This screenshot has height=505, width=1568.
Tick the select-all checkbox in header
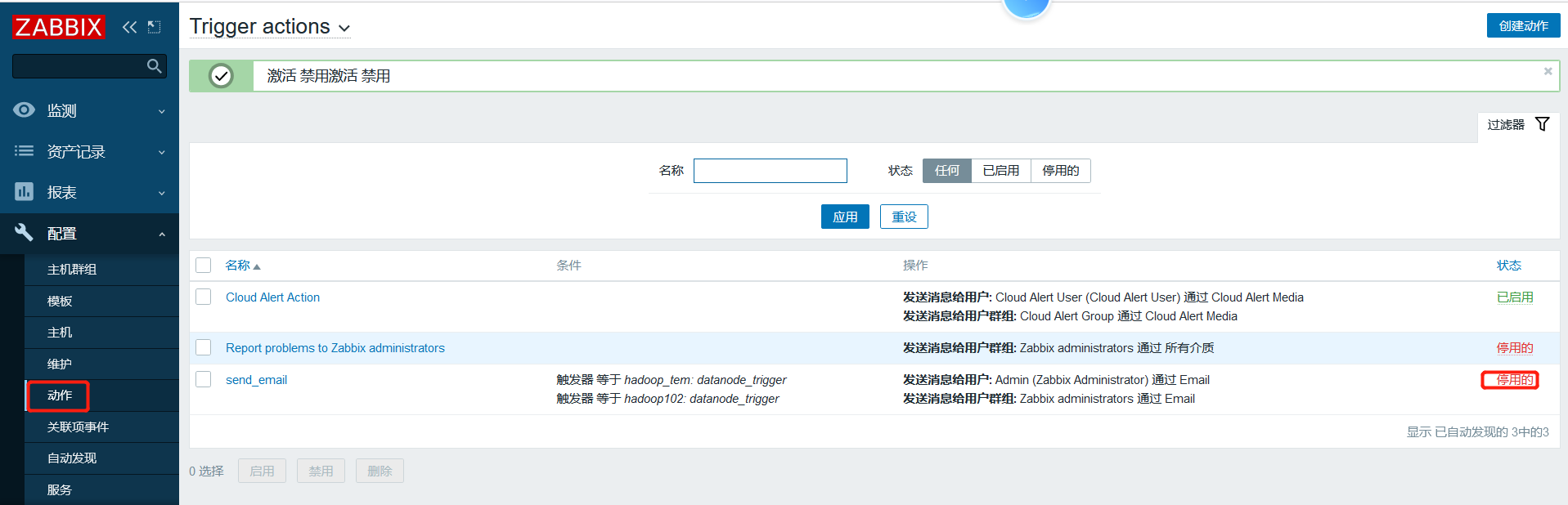point(204,265)
